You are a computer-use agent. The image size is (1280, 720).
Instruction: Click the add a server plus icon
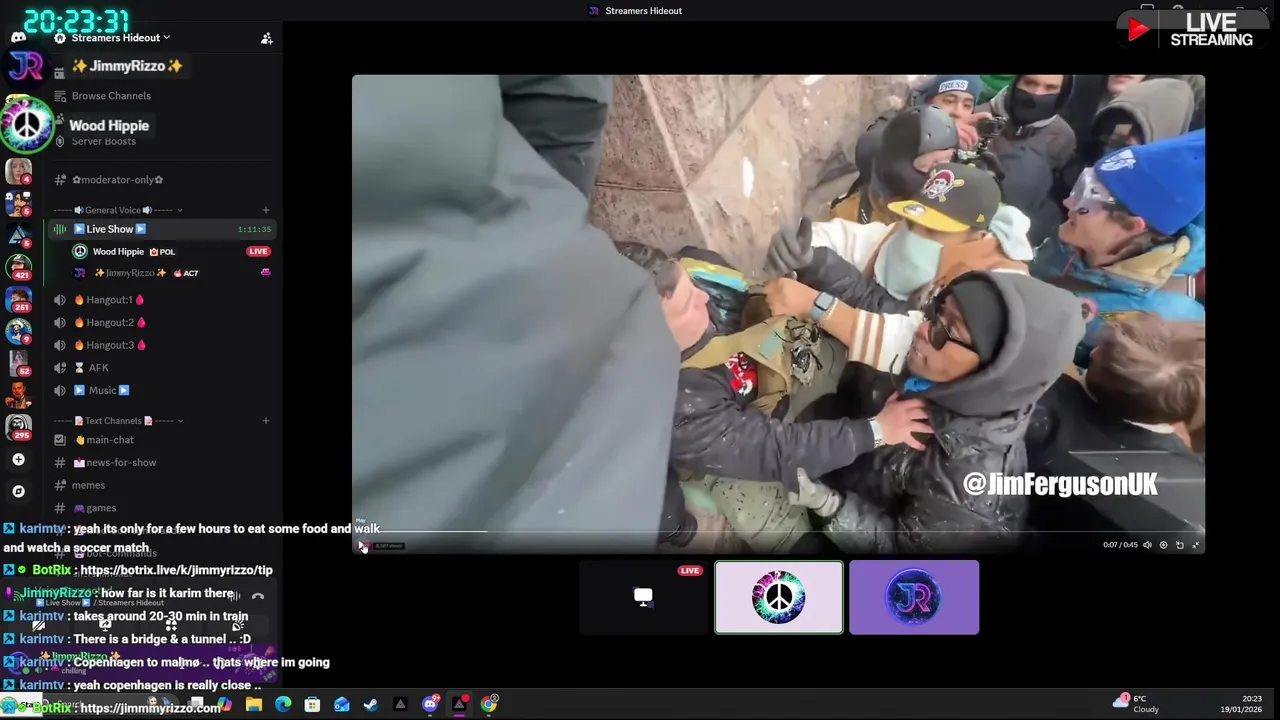point(18,459)
